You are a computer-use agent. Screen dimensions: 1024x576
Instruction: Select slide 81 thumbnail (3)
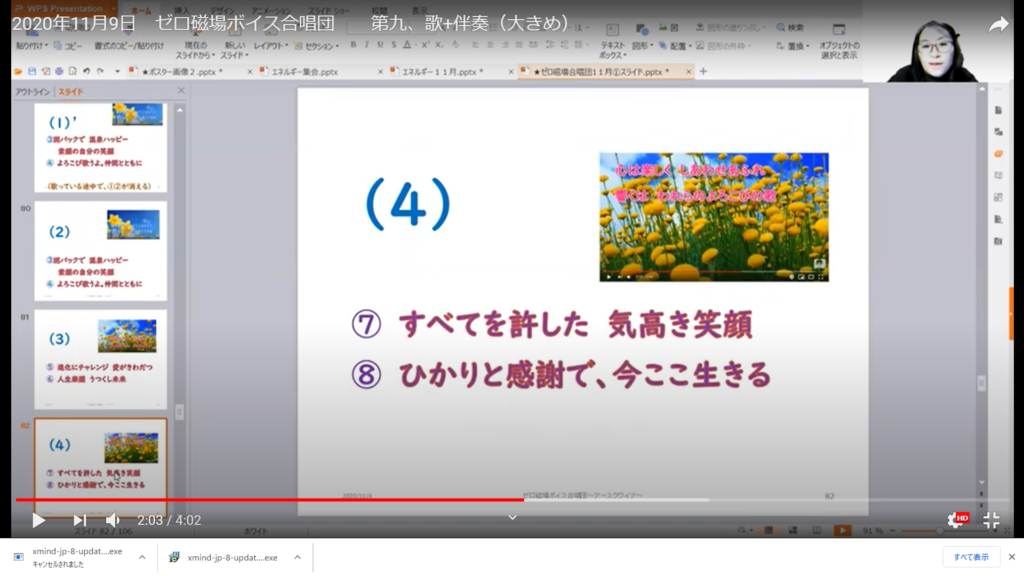point(101,359)
